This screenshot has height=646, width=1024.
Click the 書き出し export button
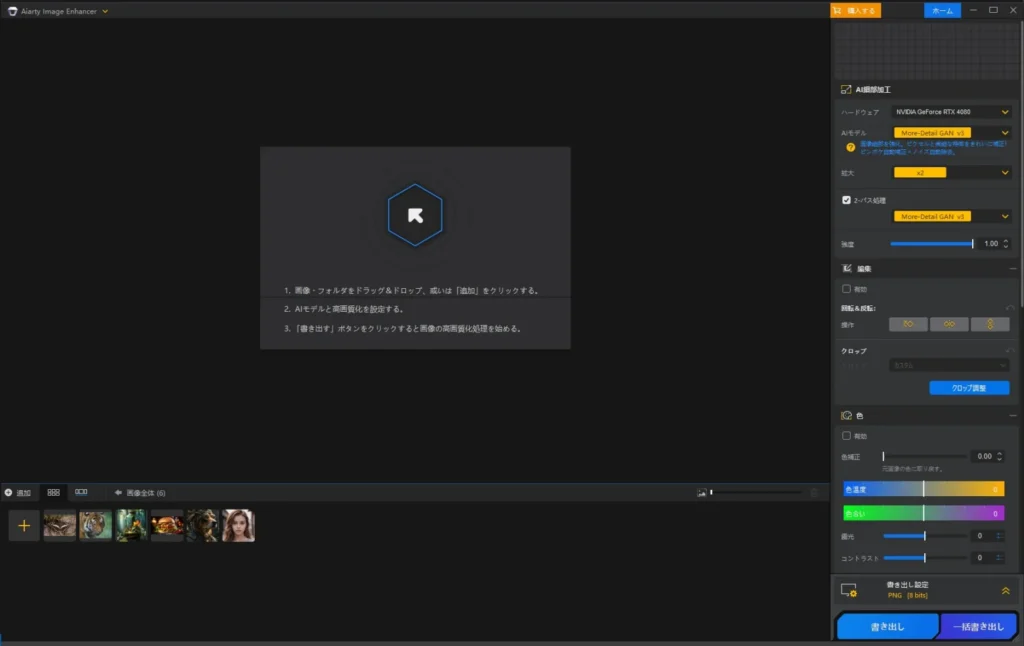(888, 626)
